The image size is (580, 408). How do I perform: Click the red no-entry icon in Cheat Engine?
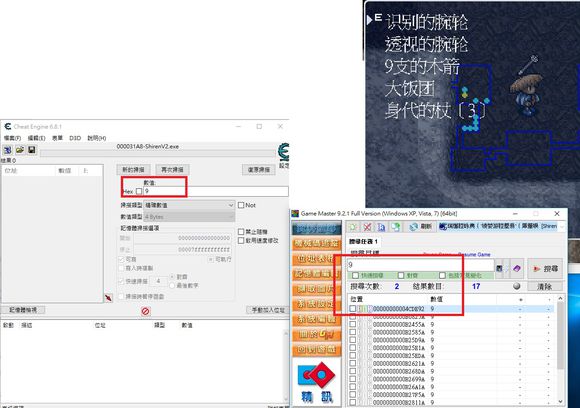[145, 311]
